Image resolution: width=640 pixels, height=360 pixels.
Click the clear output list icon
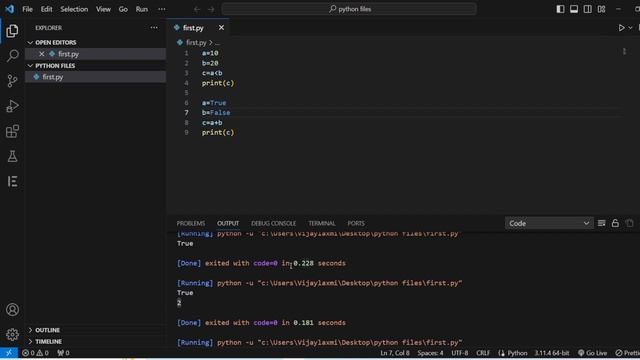[602, 223]
